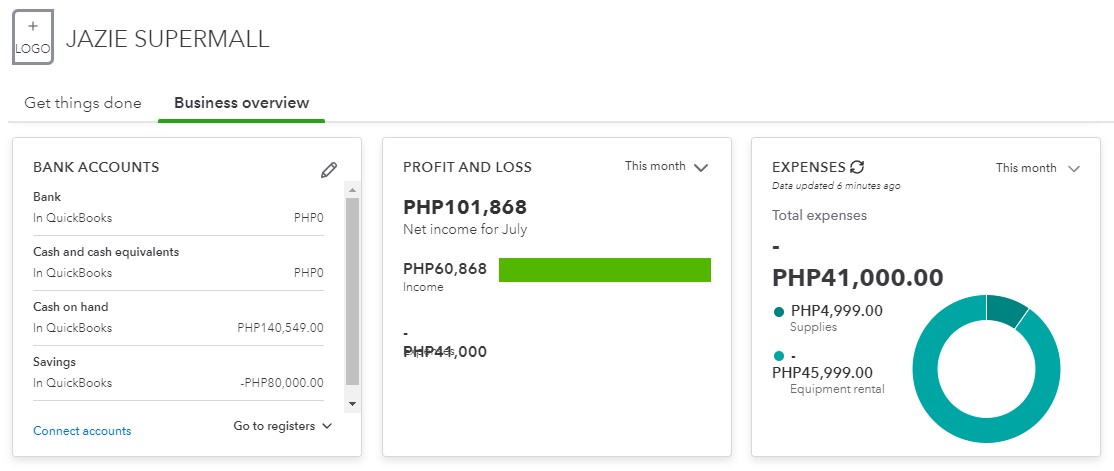This screenshot has width=1114, height=471.
Task: Open the Profit and Loss This month dropdown
Action: [666, 167]
